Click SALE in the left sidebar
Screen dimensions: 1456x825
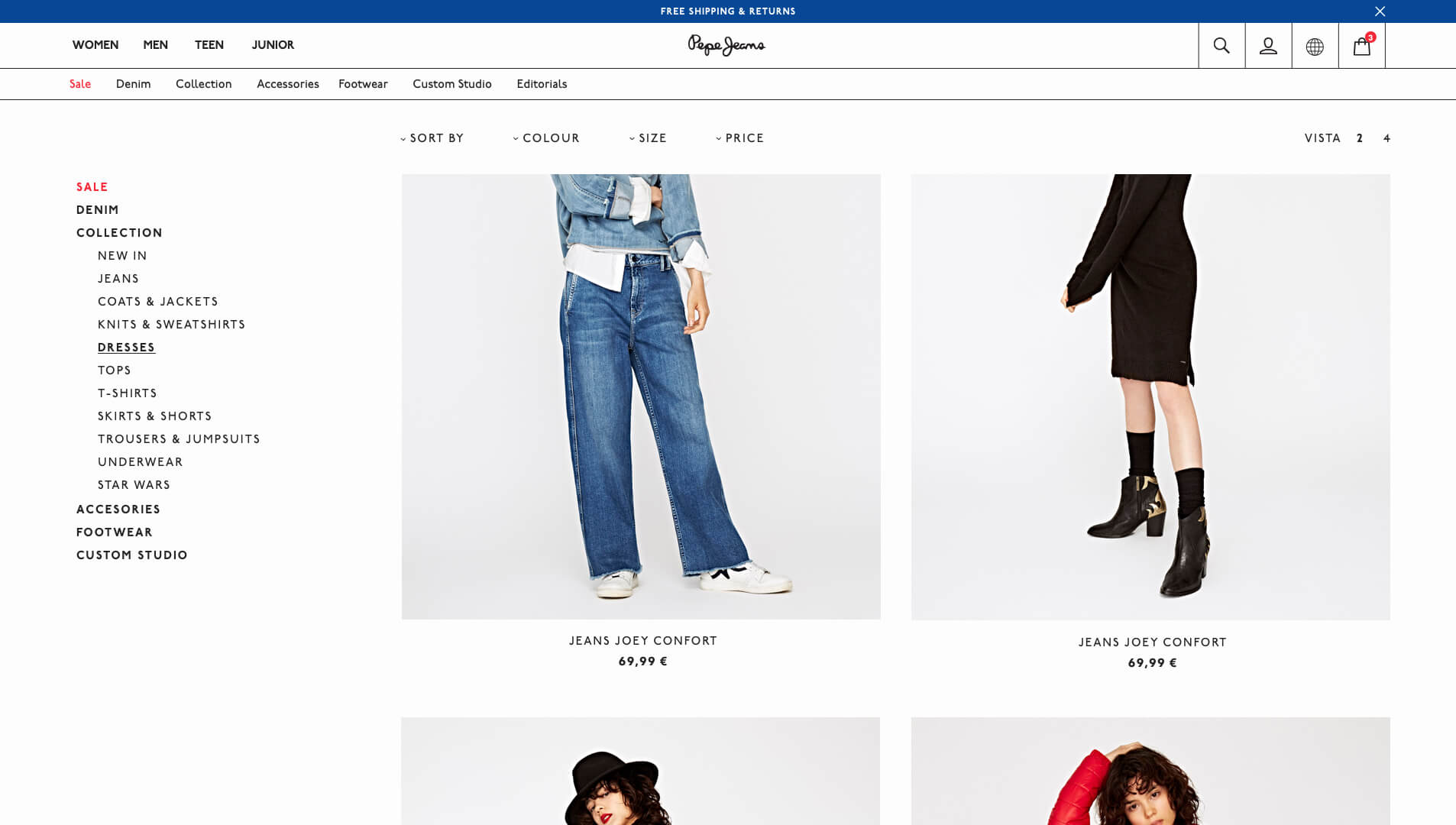click(92, 187)
